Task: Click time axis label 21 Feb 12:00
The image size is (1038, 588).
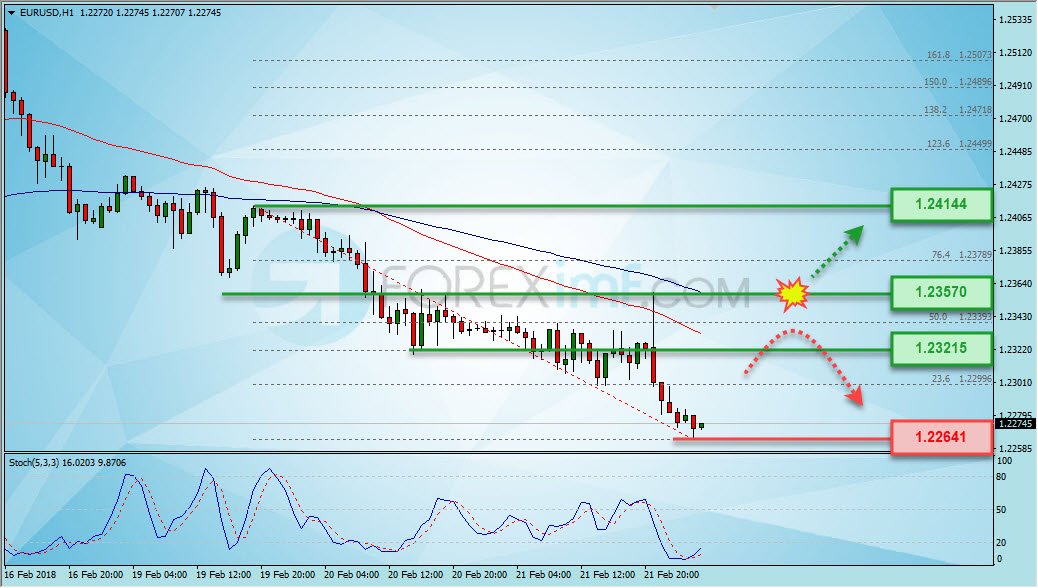Action: click(x=608, y=575)
